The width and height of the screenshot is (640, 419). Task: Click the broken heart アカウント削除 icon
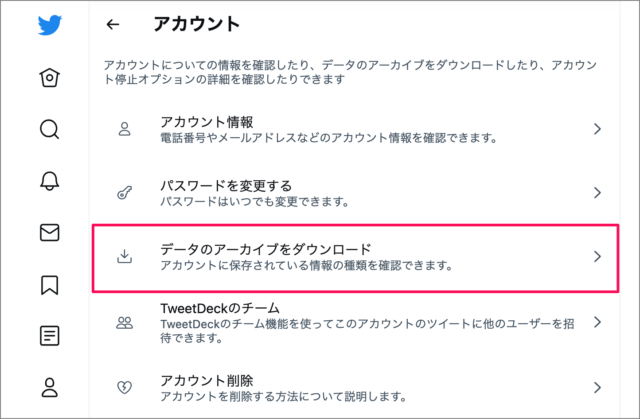coord(125,387)
